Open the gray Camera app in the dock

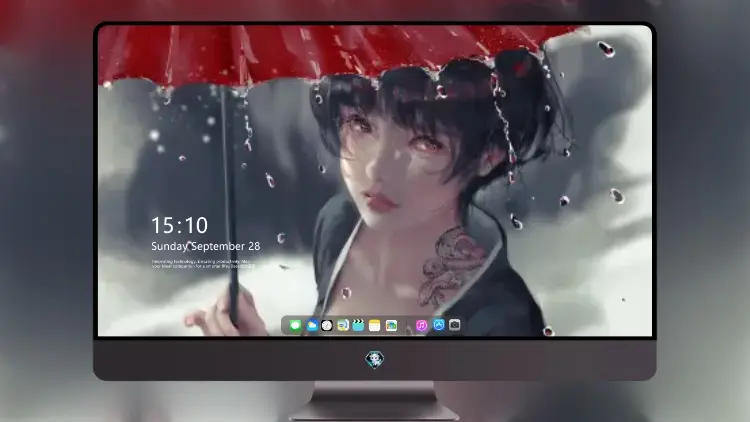[454, 325]
